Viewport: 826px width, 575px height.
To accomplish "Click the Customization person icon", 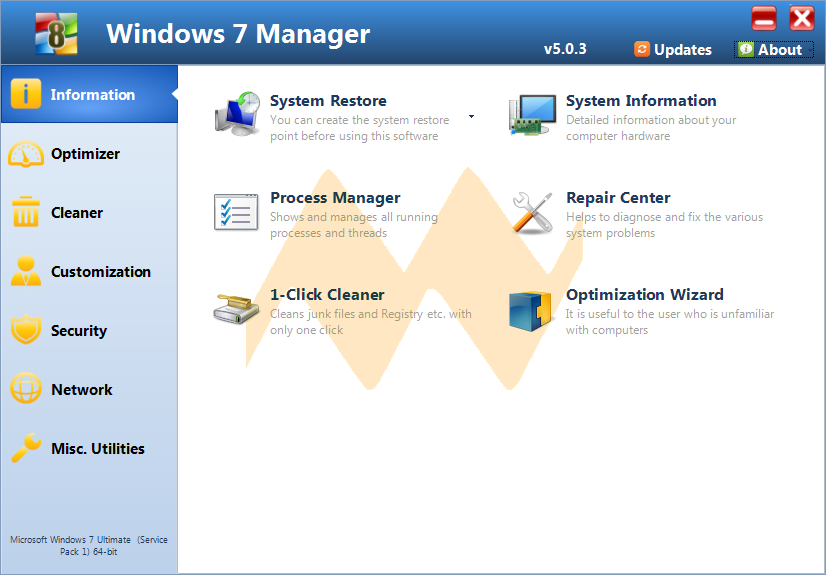I will [x=26, y=271].
